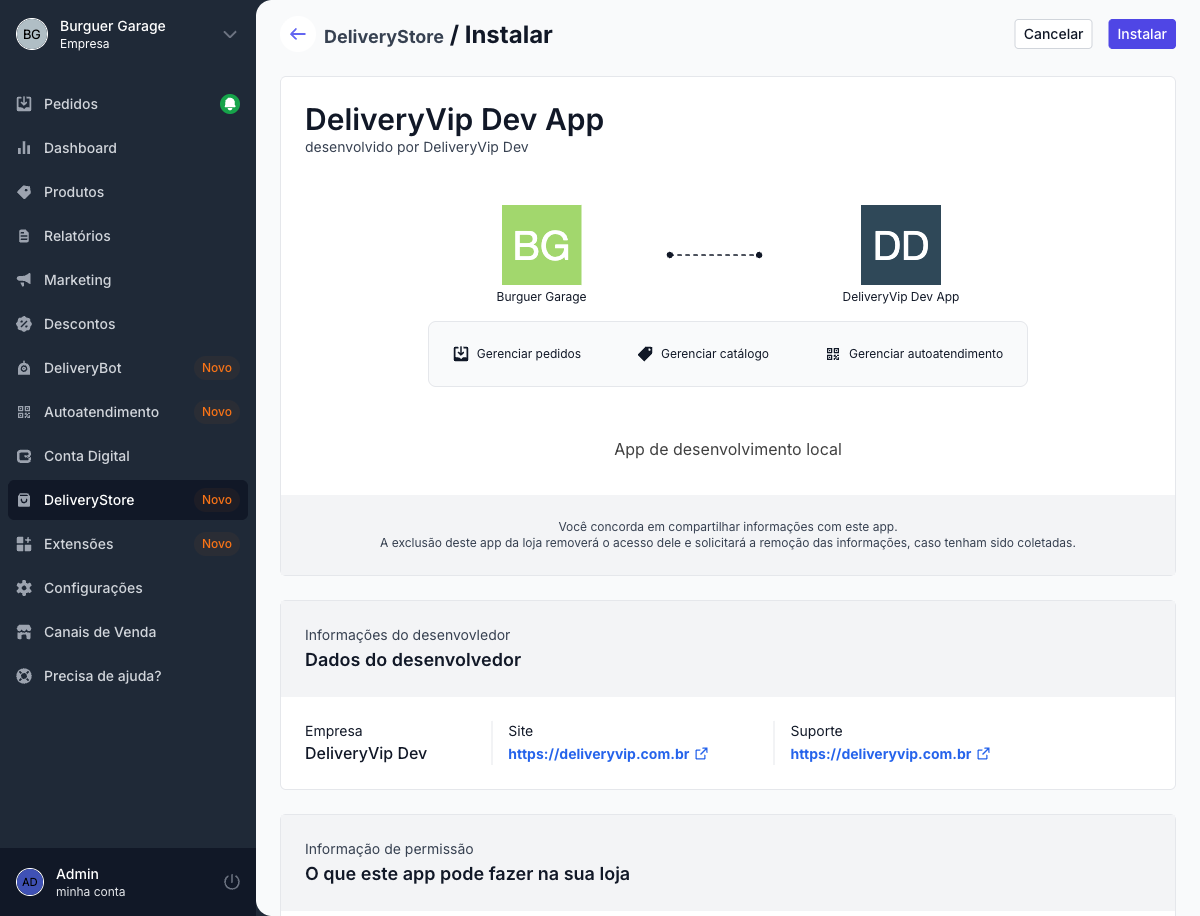Open DeliveryBot in the sidebar
The image size is (1200, 916).
(x=128, y=368)
